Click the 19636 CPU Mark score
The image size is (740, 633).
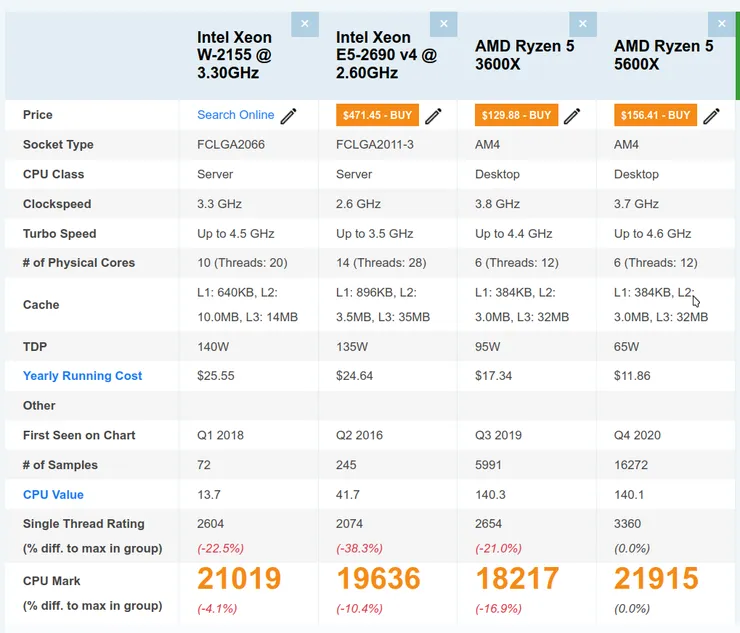tap(378, 578)
